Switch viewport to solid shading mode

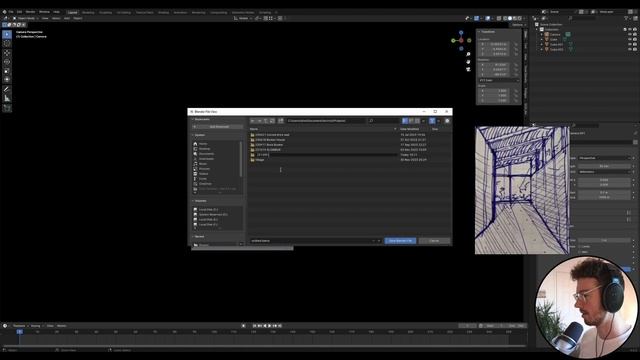pos(510,18)
